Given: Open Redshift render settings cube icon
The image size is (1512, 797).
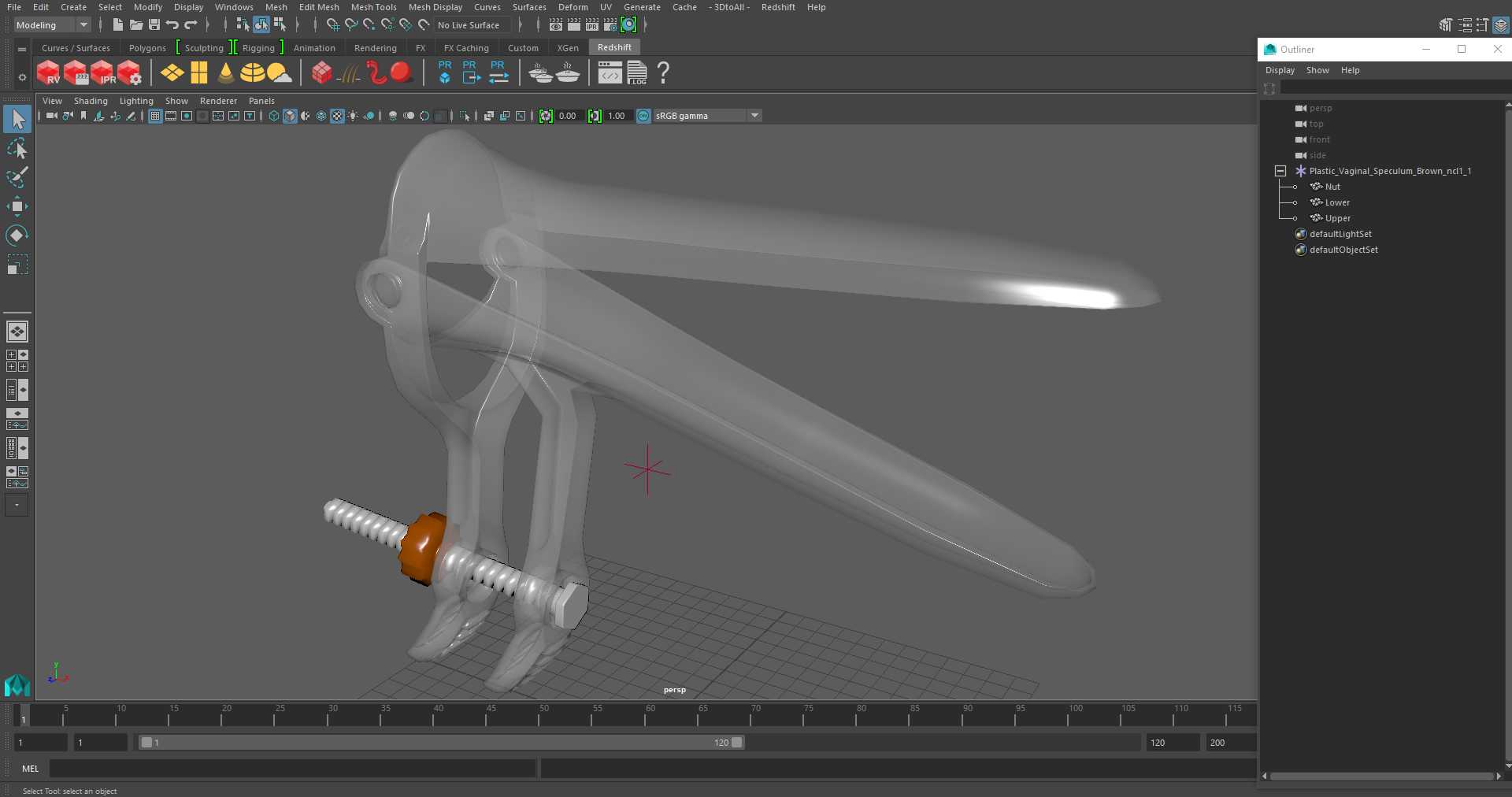Looking at the screenshot, I should click(x=129, y=73).
